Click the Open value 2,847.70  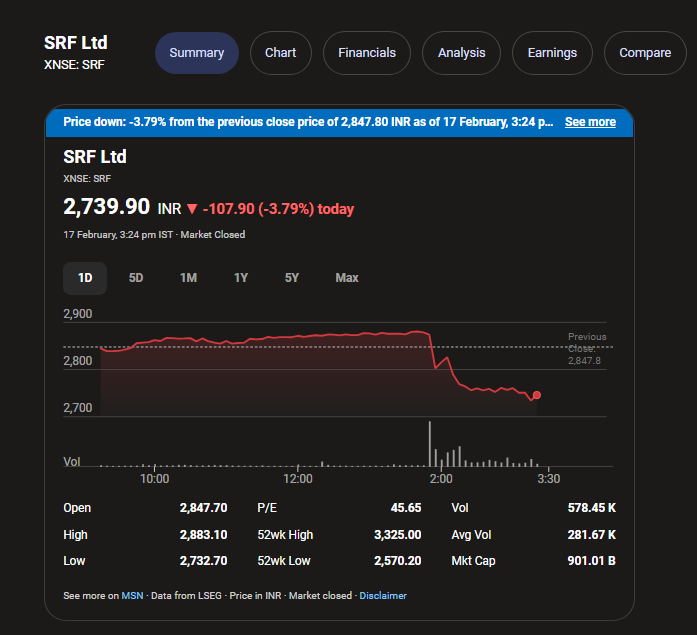(x=203, y=508)
